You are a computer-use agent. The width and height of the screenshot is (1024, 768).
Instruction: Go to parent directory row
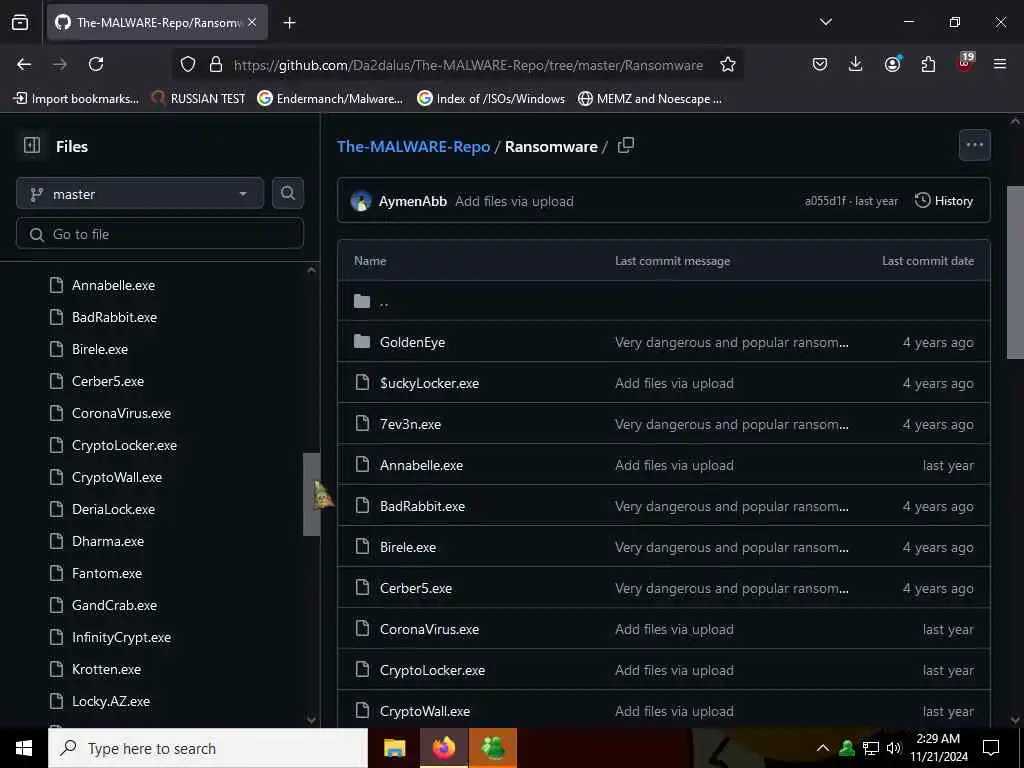(664, 301)
